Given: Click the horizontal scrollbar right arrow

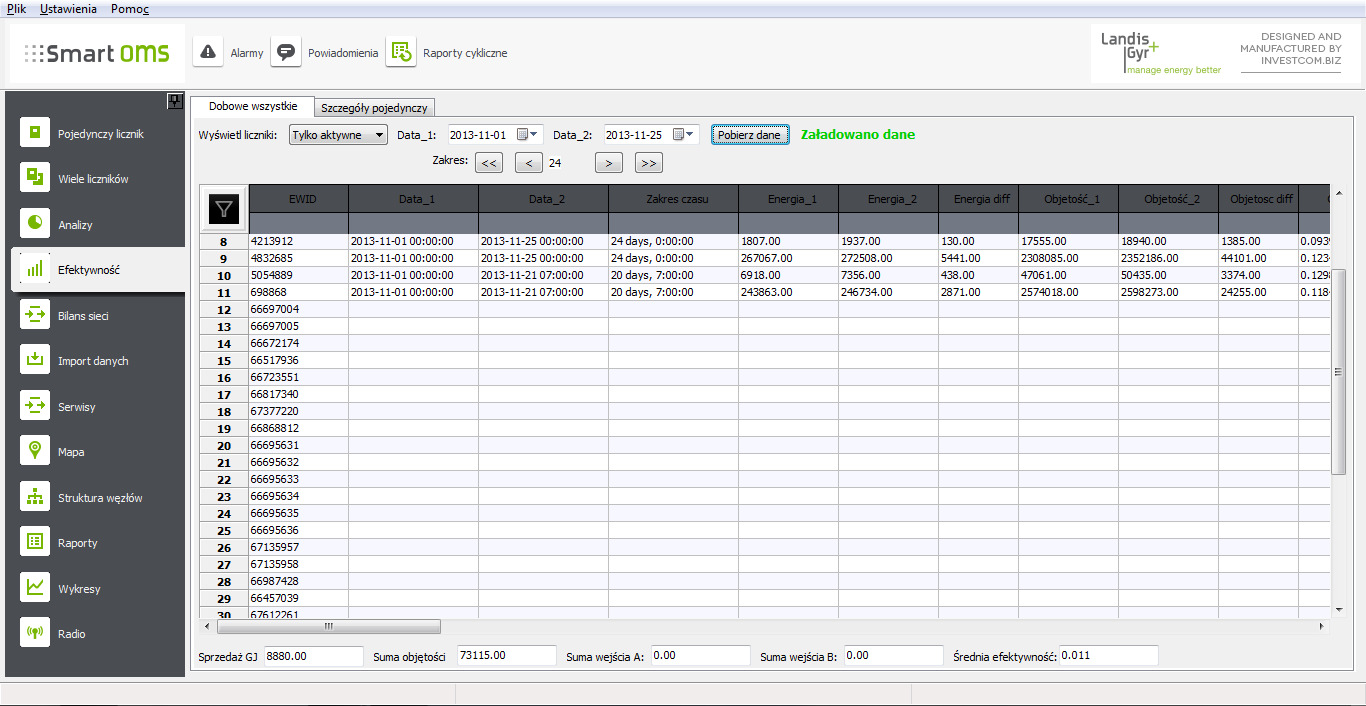Looking at the screenshot, I should pos(1322,627).
